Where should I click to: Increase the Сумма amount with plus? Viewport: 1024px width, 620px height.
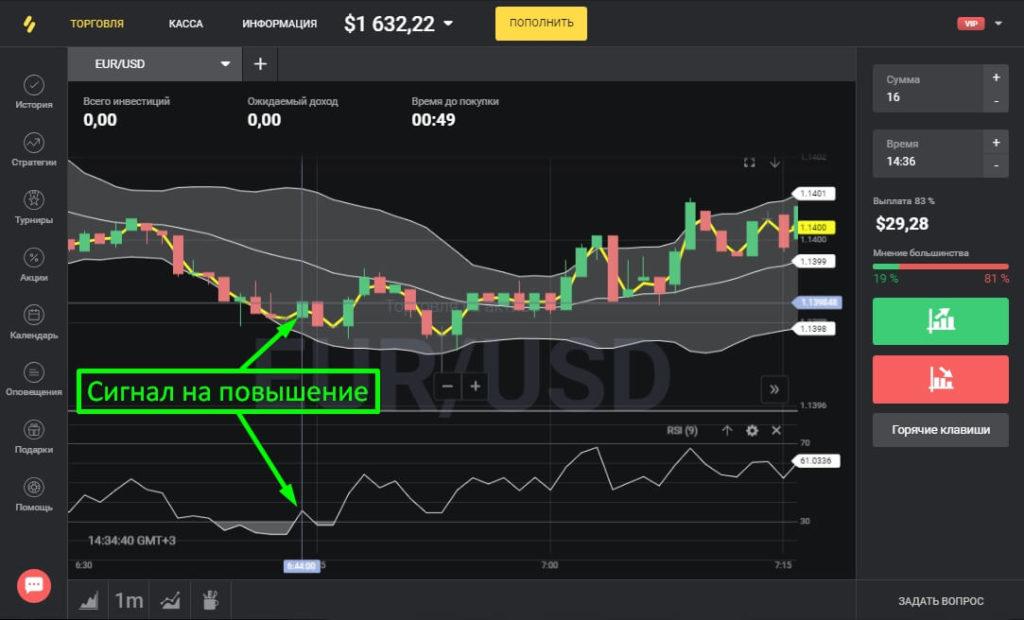(x=995, y=77)
